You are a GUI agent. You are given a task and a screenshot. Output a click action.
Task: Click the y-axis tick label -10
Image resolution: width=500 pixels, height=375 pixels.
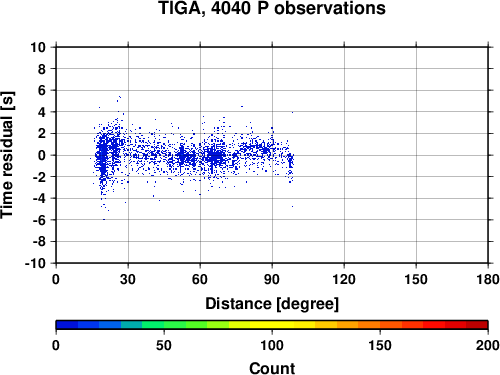[x=35, y=263]
